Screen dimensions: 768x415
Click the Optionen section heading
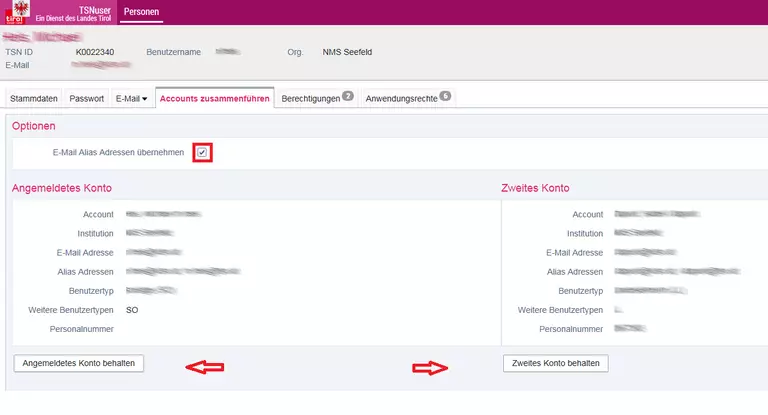(33, 126)
